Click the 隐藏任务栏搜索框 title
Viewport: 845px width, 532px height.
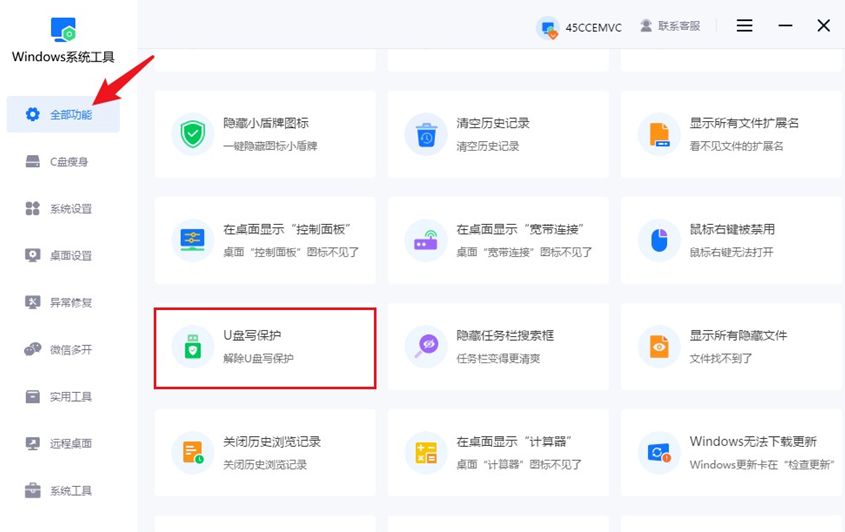[x=505, y=335]
